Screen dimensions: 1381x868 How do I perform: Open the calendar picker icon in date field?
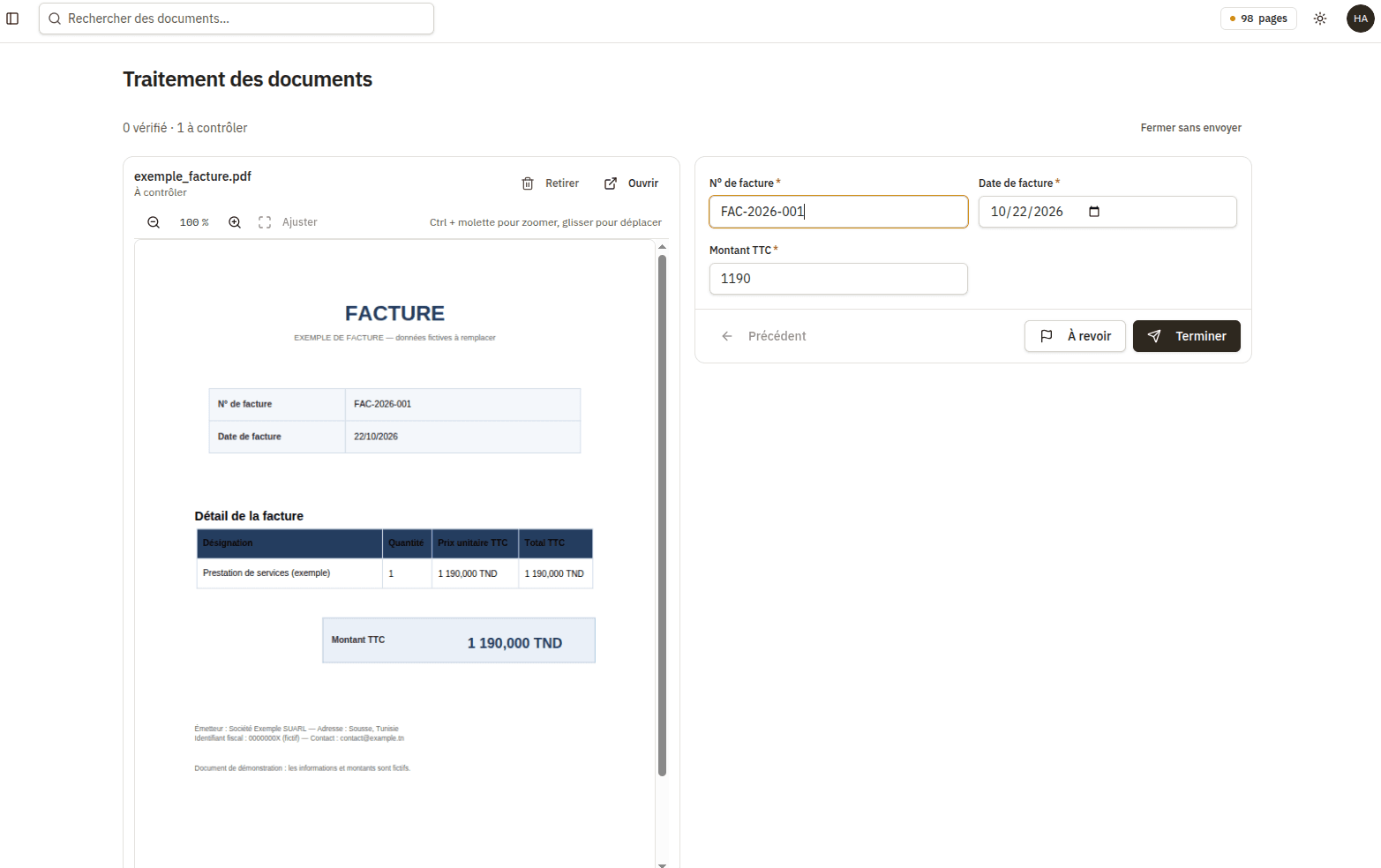pos(1094,212)
